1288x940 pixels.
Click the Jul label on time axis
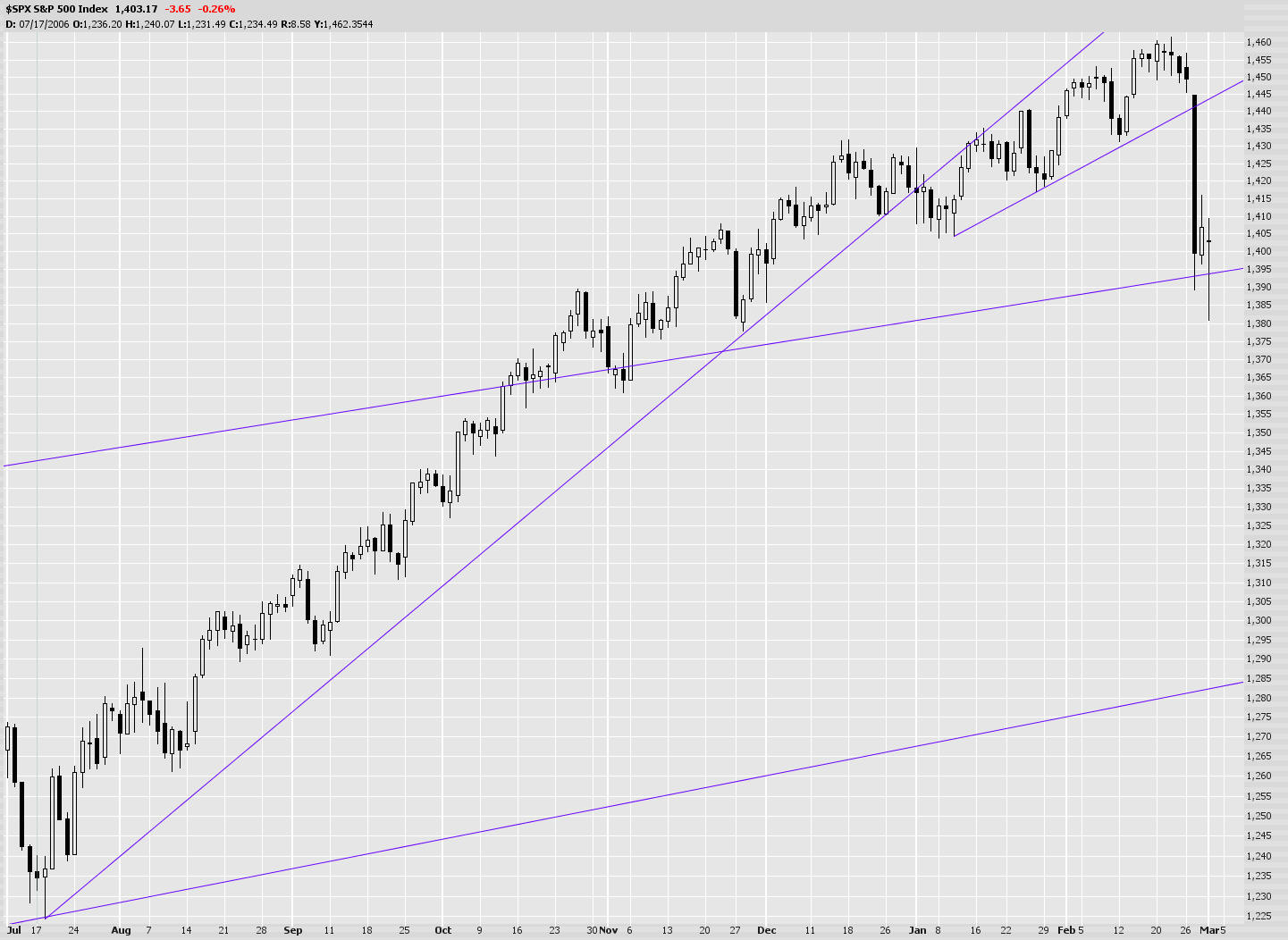(14, 930)
